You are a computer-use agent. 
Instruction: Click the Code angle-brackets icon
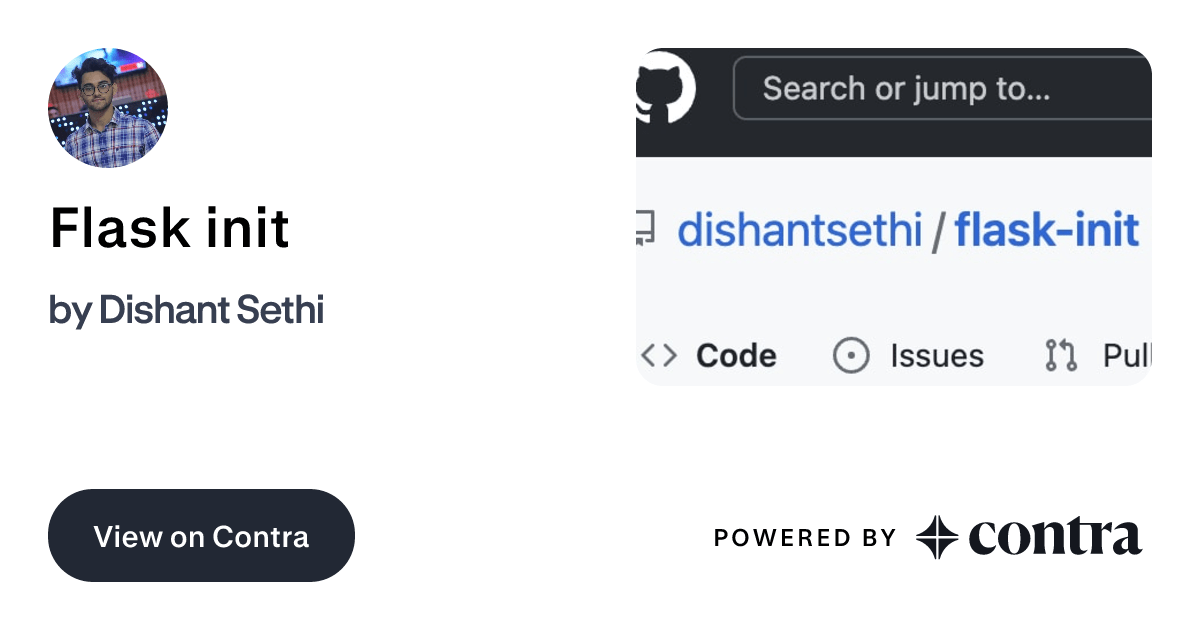[658, 356]
